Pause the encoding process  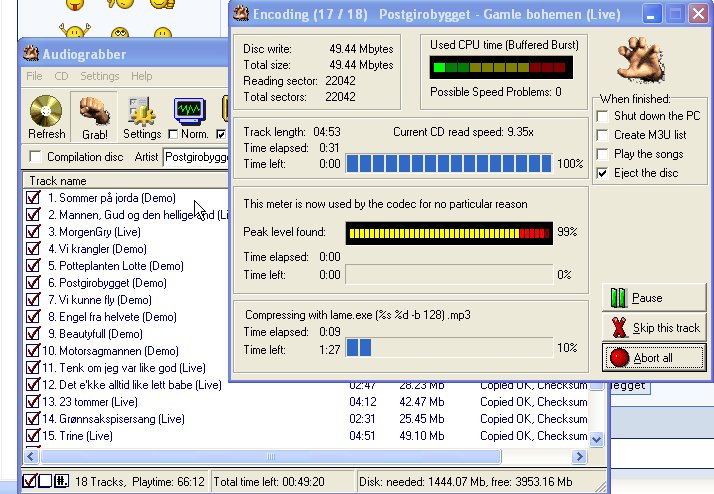tap(654, 298)
